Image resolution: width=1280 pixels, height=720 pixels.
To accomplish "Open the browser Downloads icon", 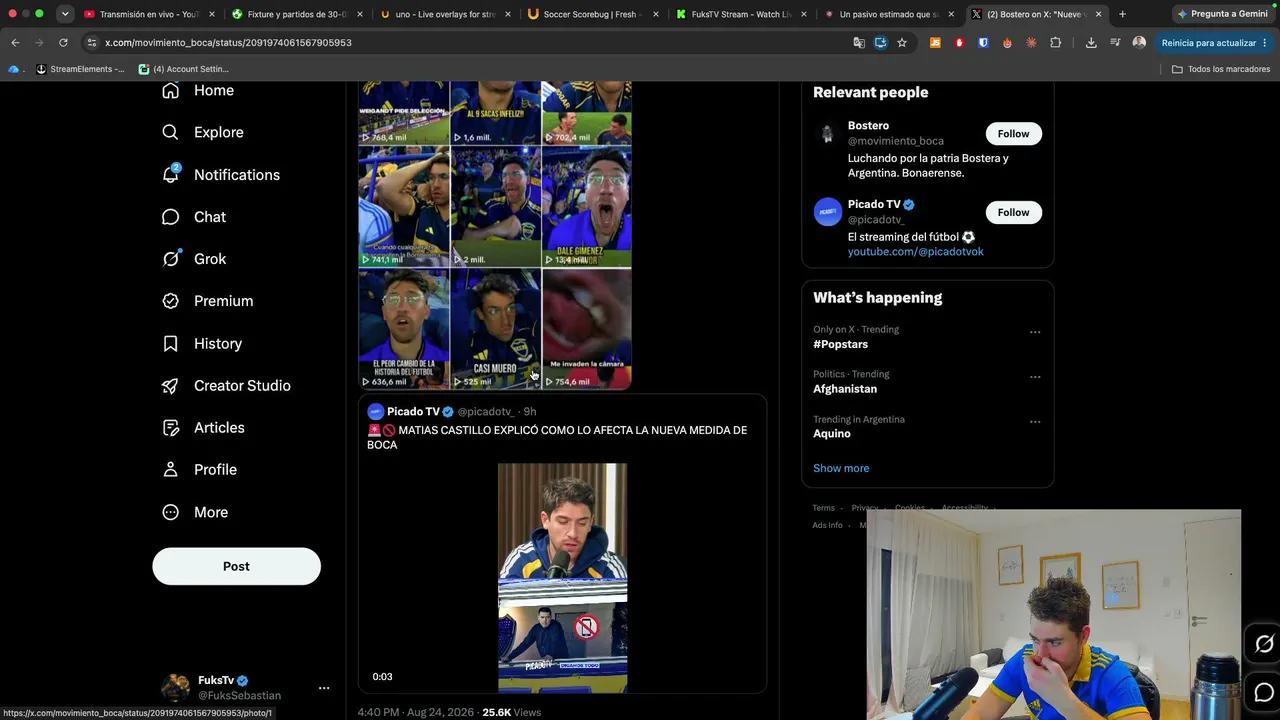I will [x=1091, y=43].
